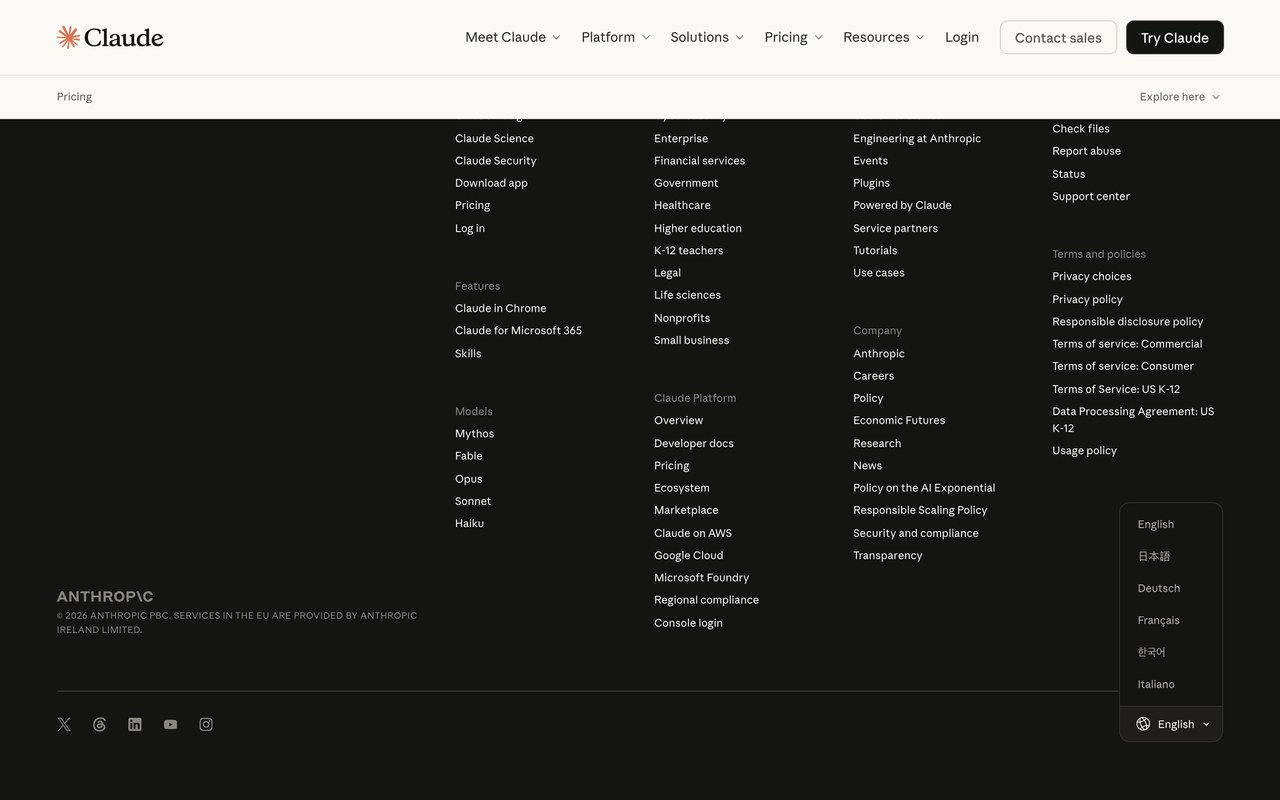Image resolution: width=1280 pixels, height=800 pixels.
Task: Open the Support center link
Action: [x=1091, y=196]
